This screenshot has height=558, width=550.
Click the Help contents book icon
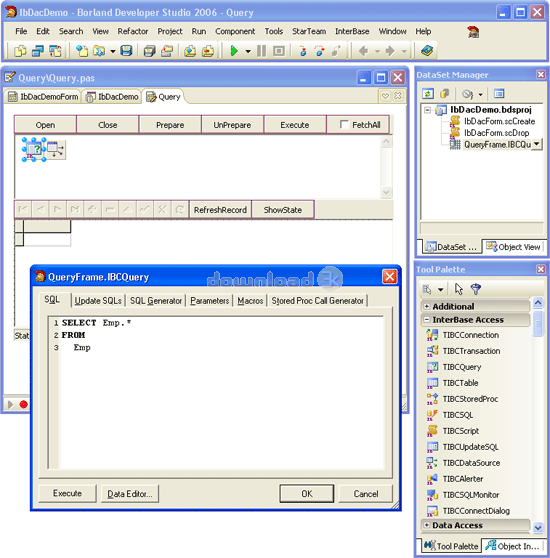coord(427,51)
